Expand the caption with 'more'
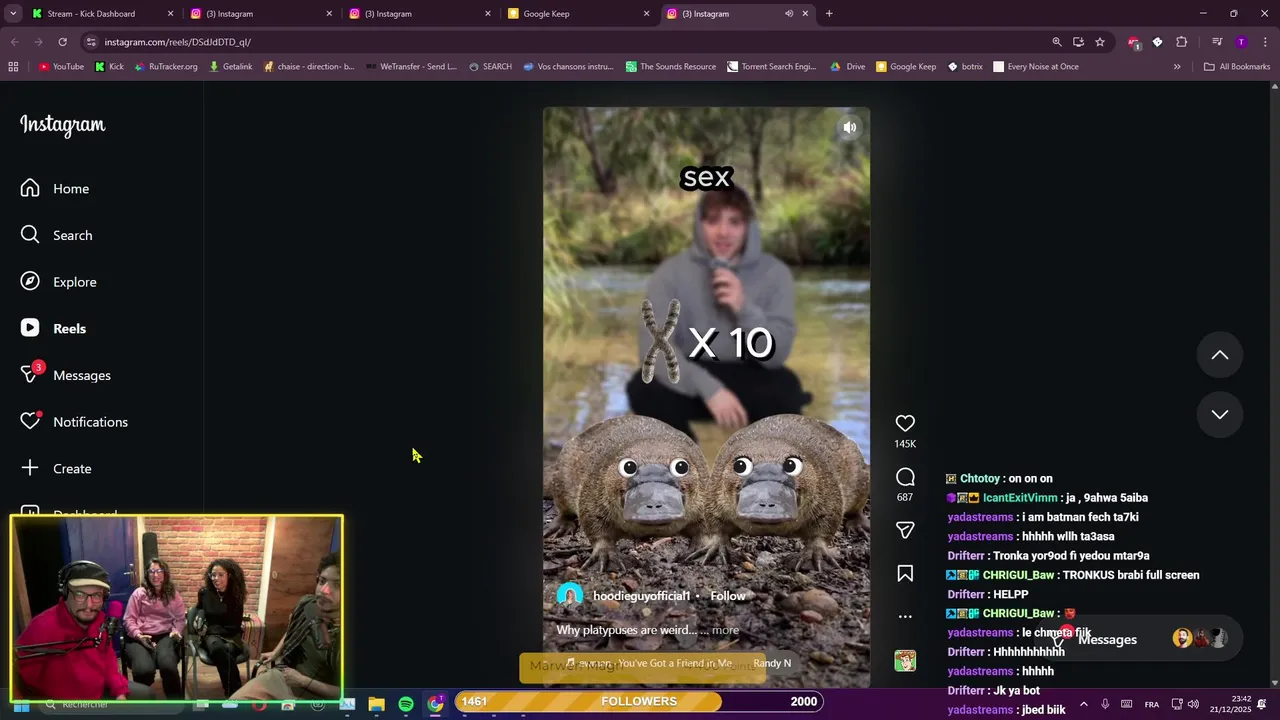The image size is (1280, 720). (x=725, y=630)
